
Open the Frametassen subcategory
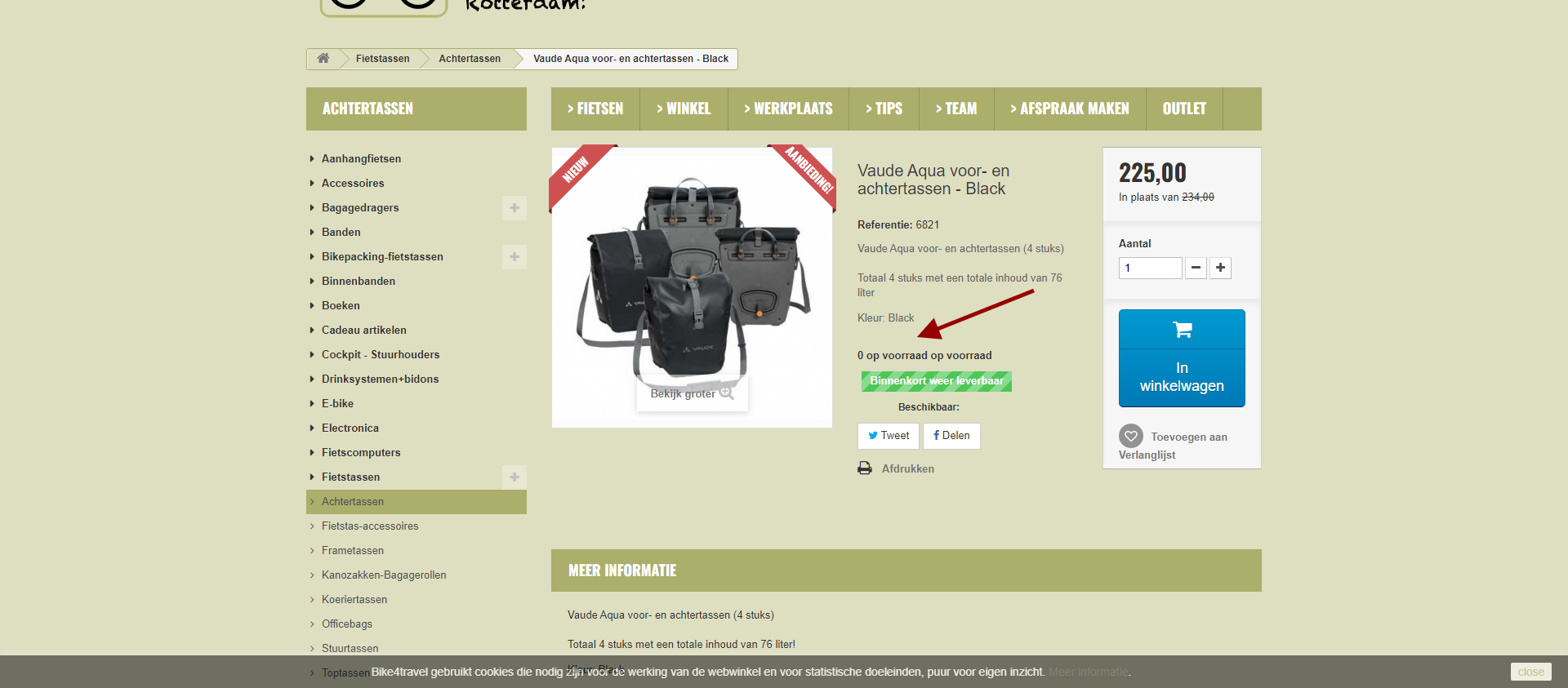coord(352,551)
